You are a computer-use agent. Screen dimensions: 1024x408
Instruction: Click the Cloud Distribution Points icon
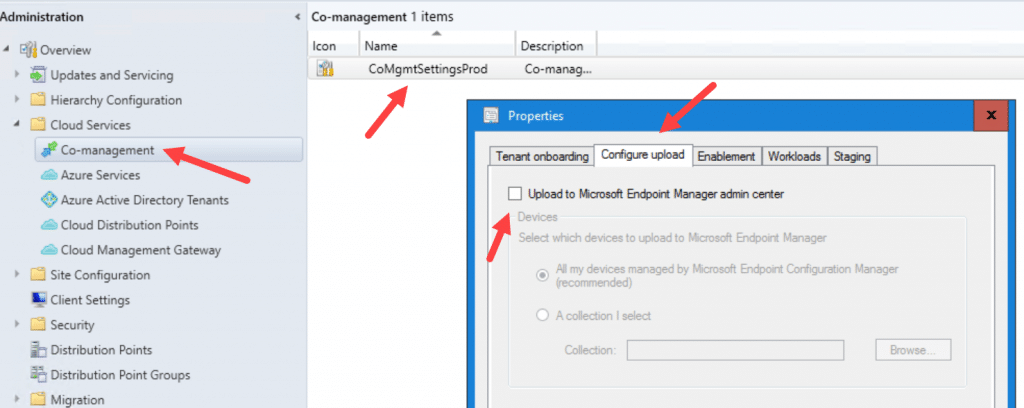click(x=49, y=225)
